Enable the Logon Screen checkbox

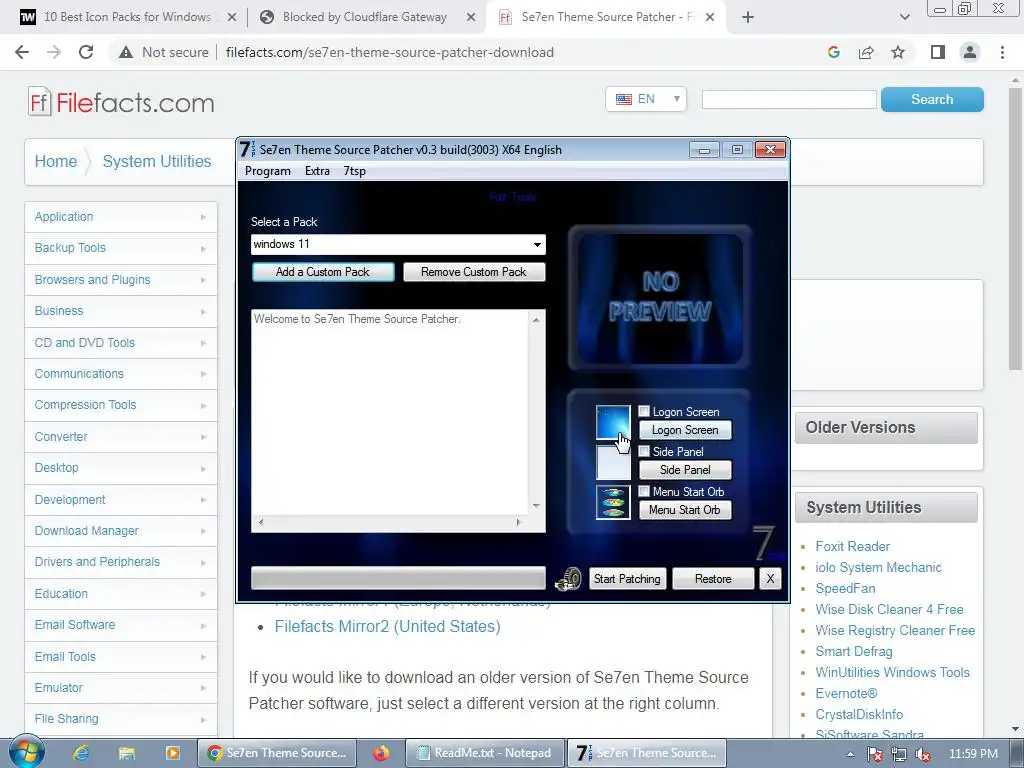pyautogui.click(x=644, y=411)
